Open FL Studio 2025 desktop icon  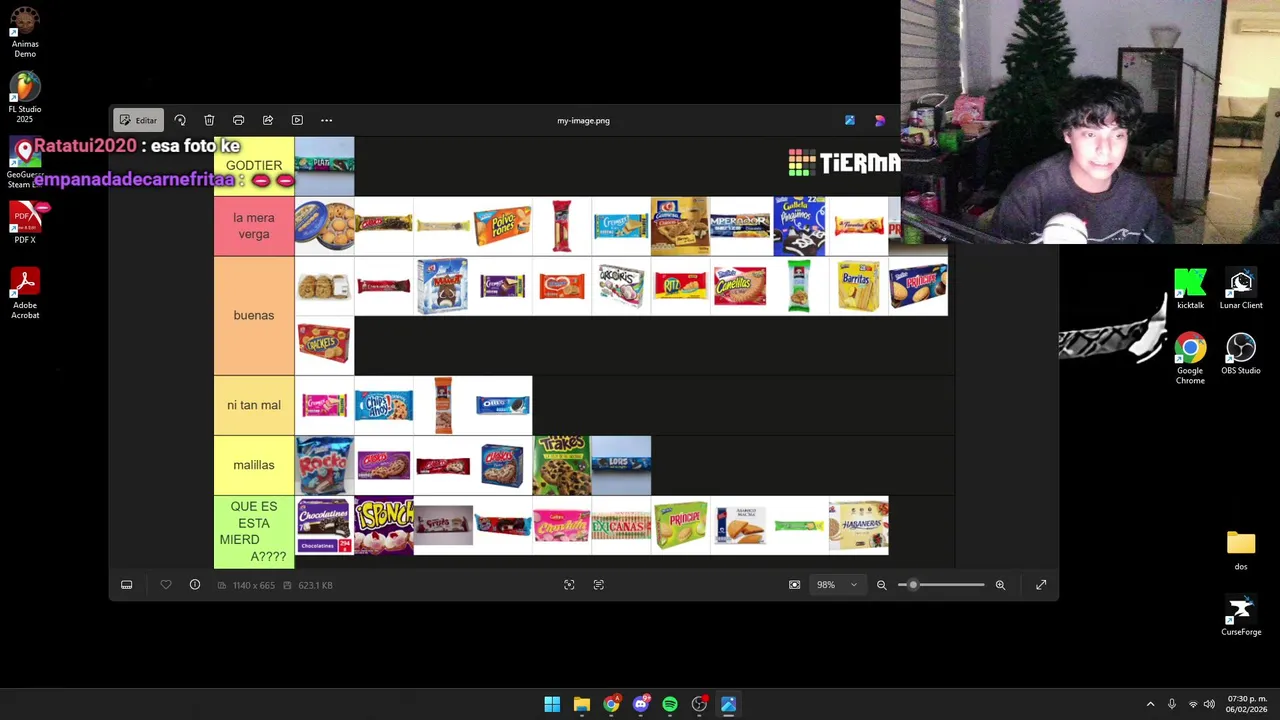point(25,98)
